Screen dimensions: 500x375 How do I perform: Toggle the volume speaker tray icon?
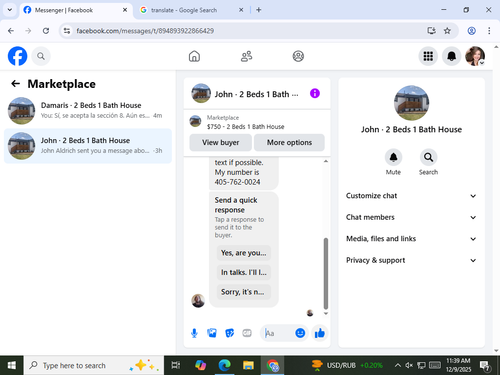pyautogui.click(x=409, y=365)
